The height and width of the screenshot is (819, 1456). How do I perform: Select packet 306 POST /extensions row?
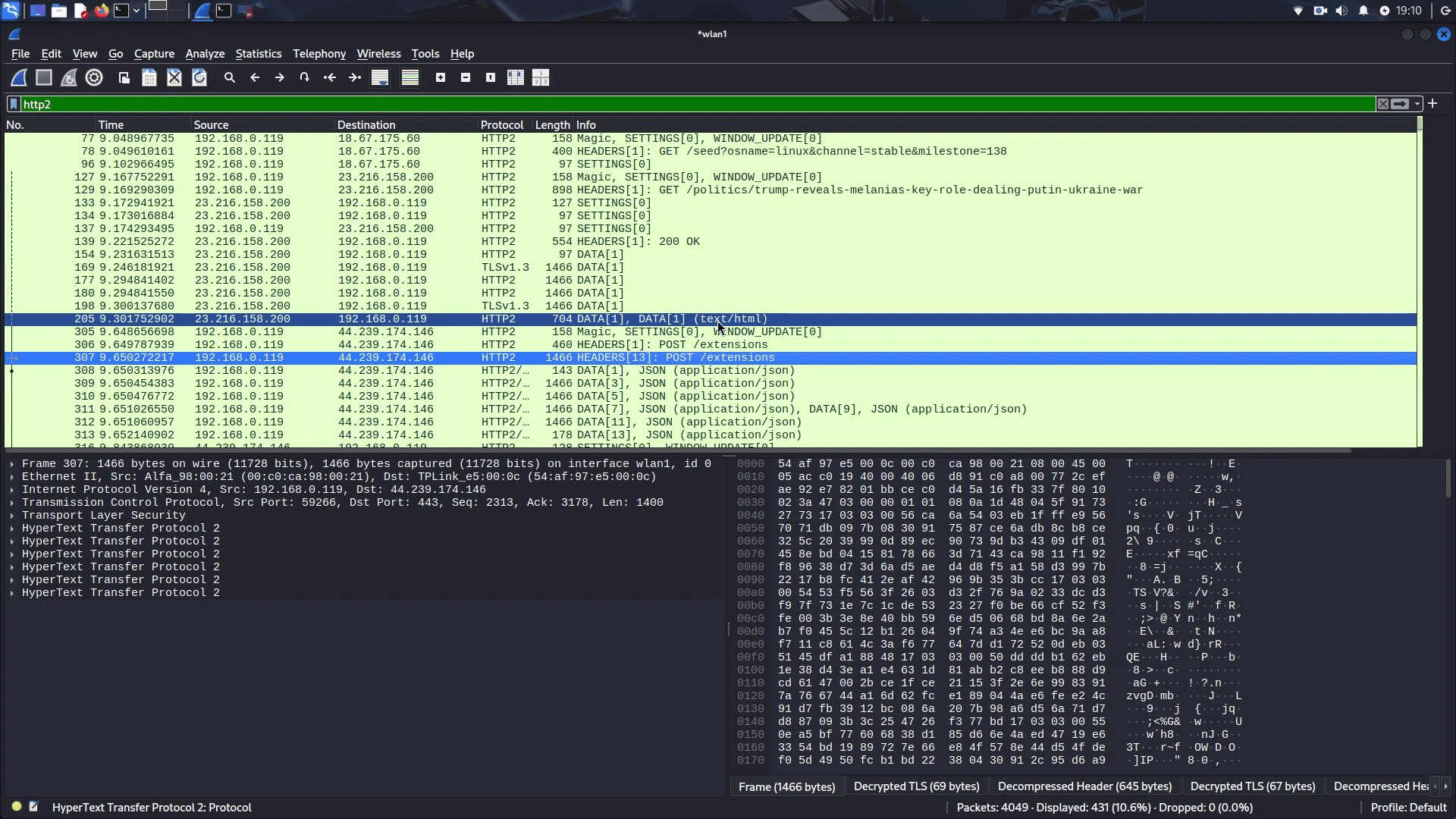click(x=711, y=344)
